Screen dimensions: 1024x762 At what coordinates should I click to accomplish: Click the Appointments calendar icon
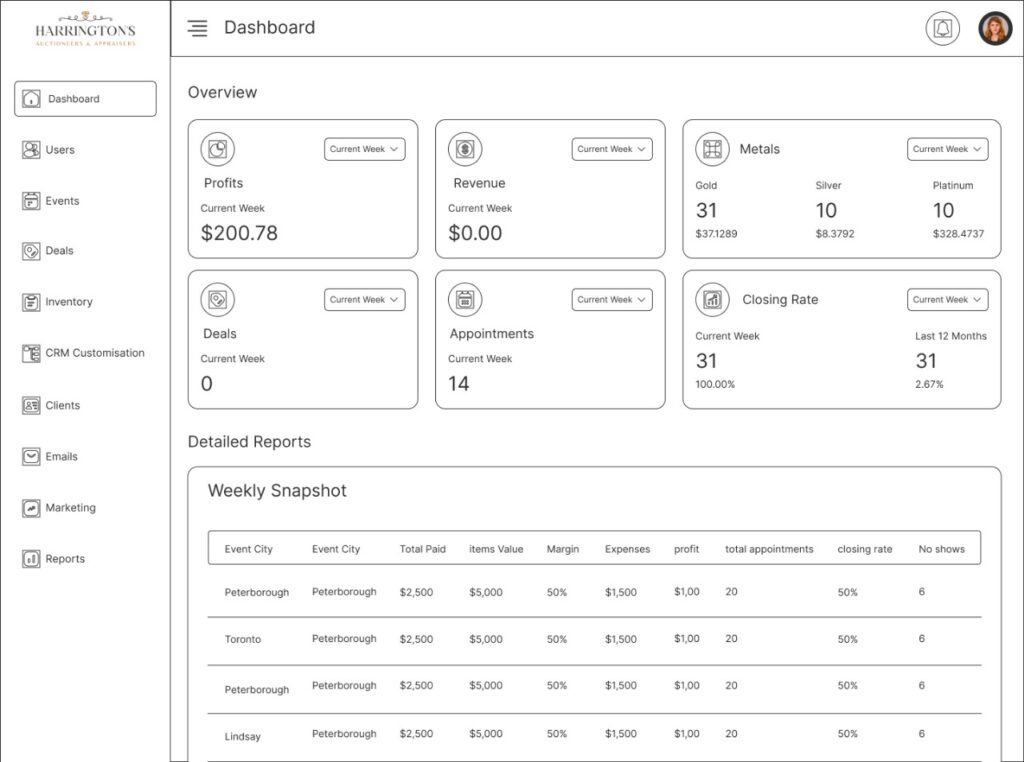(x=465, y=299)
